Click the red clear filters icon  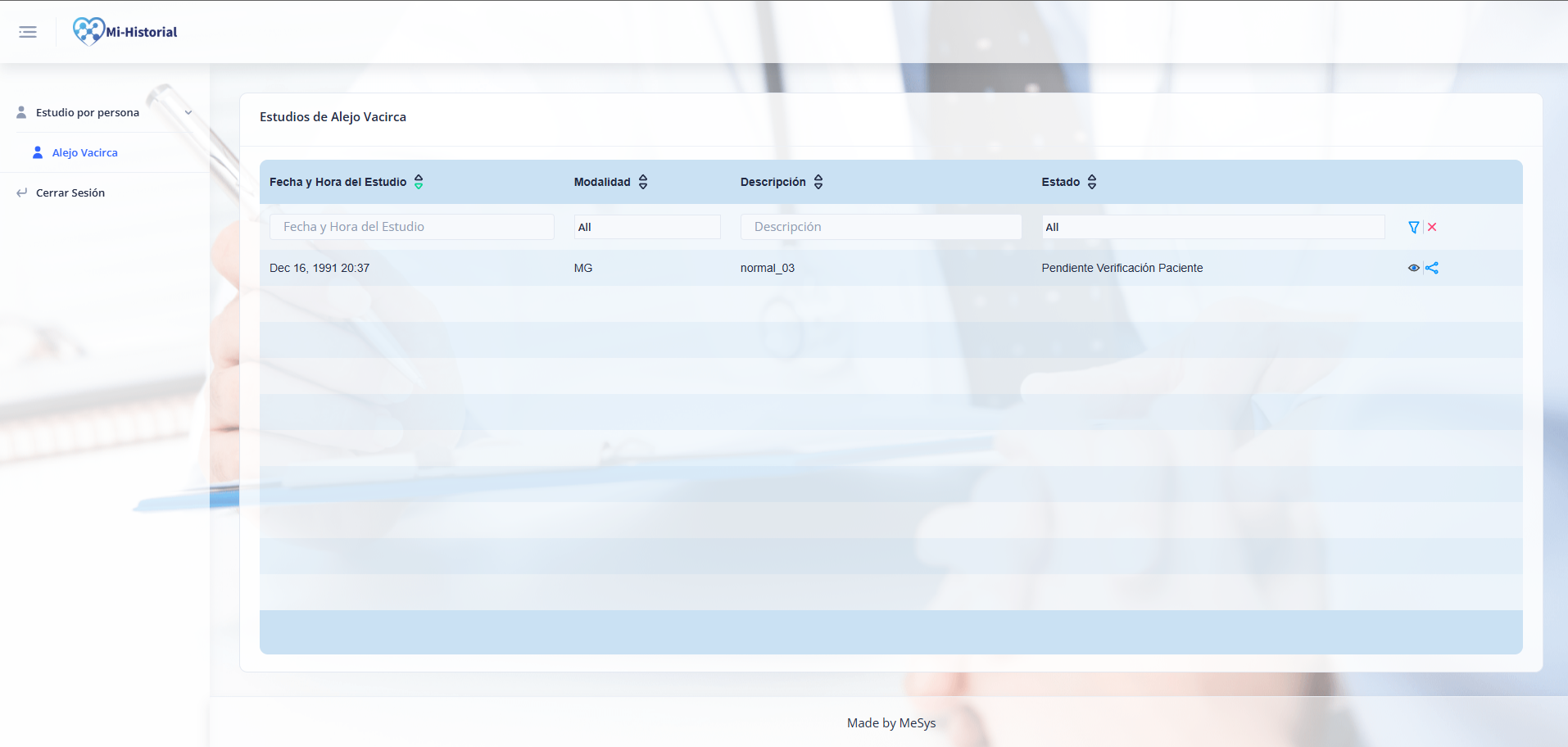[1432, 227]
